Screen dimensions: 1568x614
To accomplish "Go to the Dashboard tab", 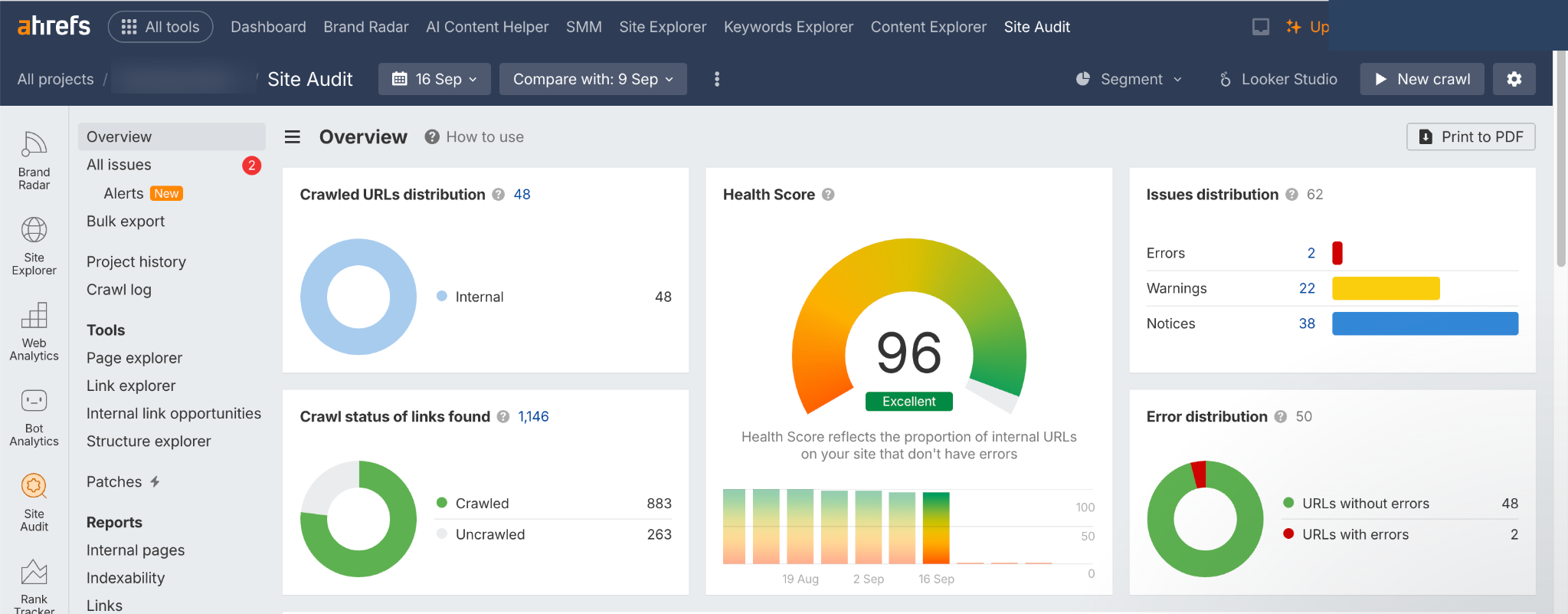I will [x=268, y=27].
